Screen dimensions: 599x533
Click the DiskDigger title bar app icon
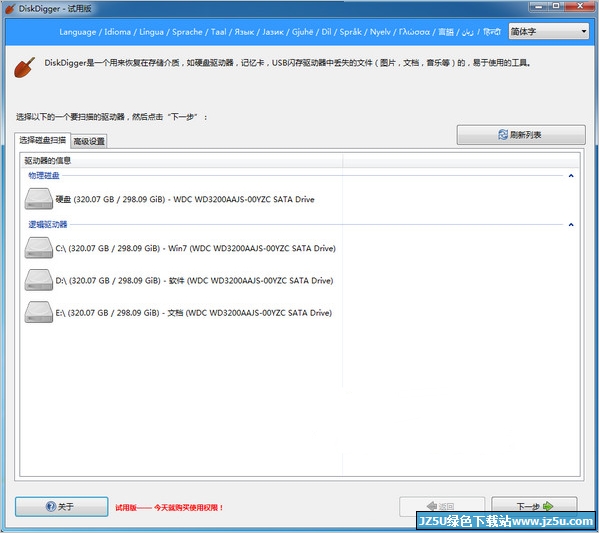[10, 8]
